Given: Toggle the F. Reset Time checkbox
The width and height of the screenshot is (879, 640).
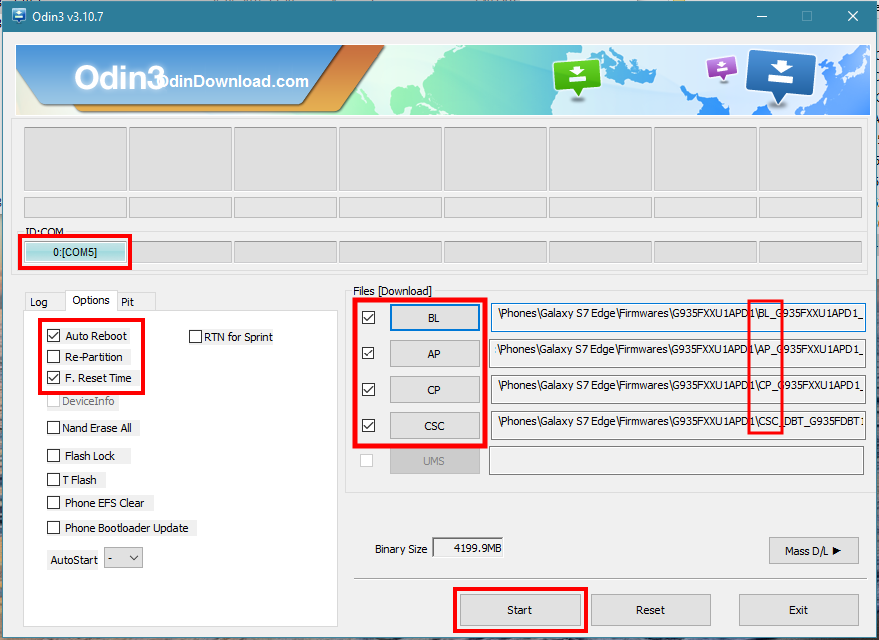Looking at the screenshot, I should point(54,378).
